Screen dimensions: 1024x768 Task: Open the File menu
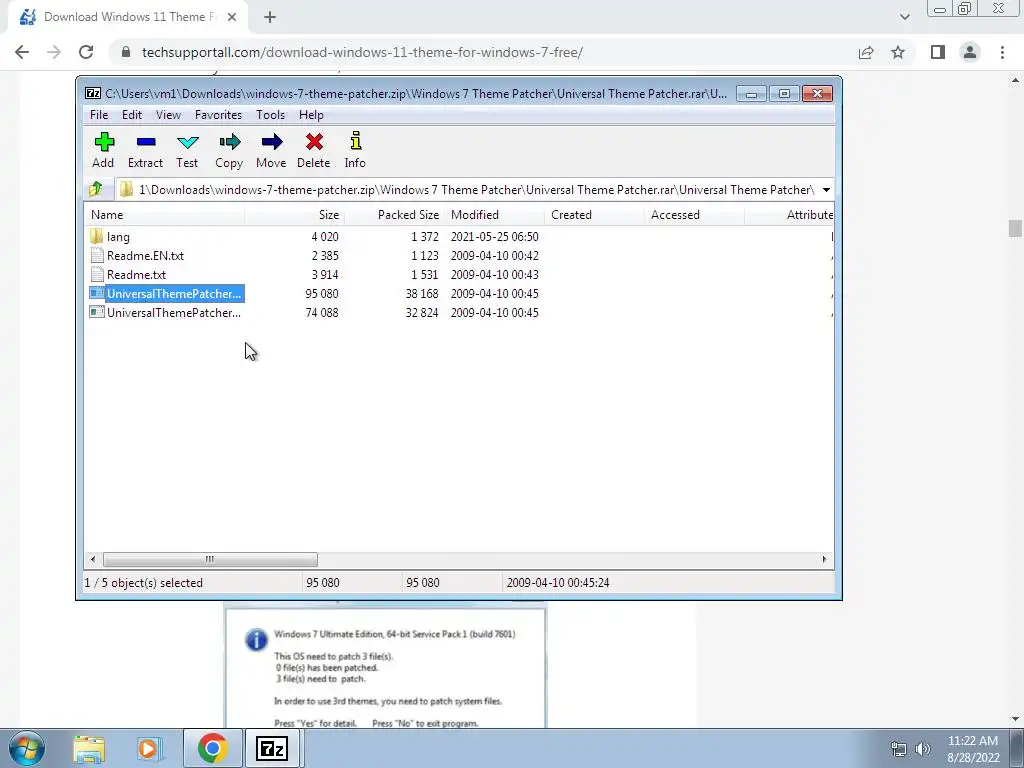pos(99,115)
